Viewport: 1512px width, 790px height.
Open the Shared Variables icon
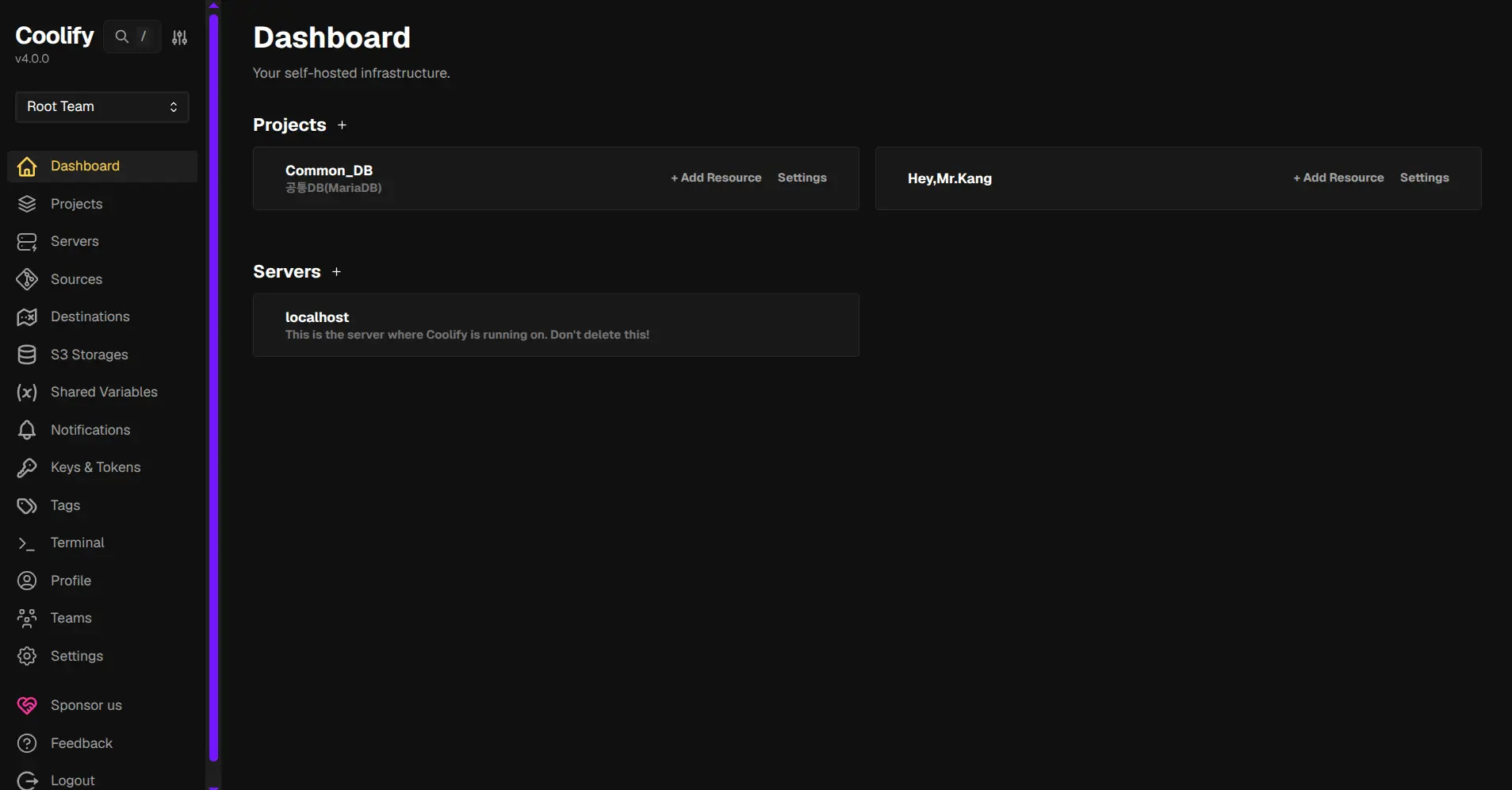27,393
